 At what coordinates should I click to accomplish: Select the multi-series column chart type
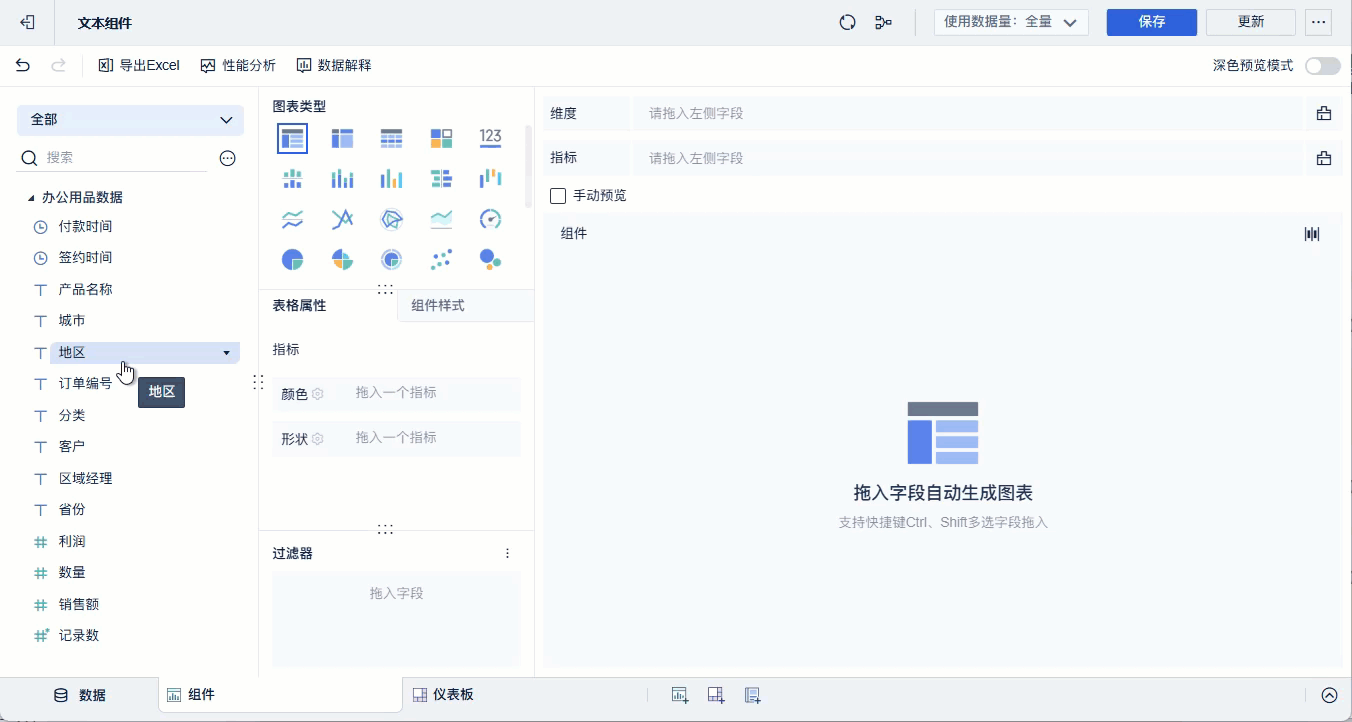391,179
